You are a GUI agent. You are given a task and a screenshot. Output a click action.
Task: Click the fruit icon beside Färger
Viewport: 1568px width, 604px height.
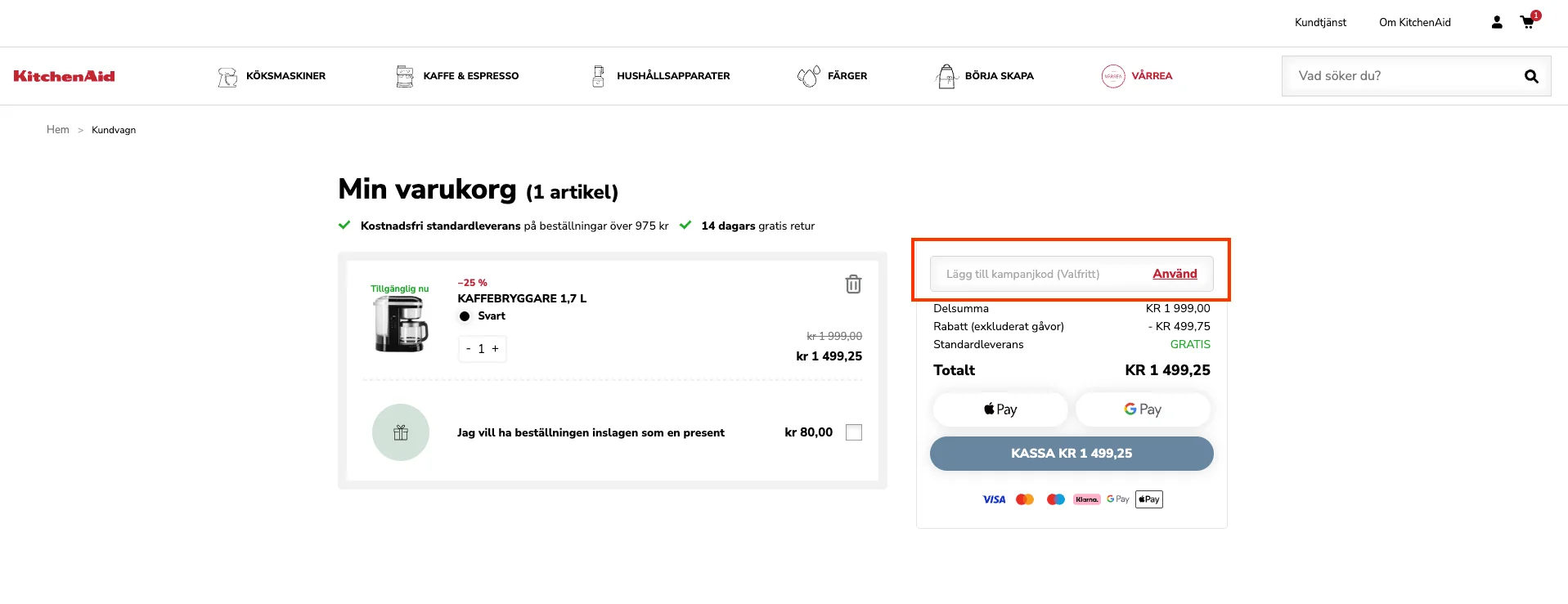pyautogui.click(x=809, y=76)
